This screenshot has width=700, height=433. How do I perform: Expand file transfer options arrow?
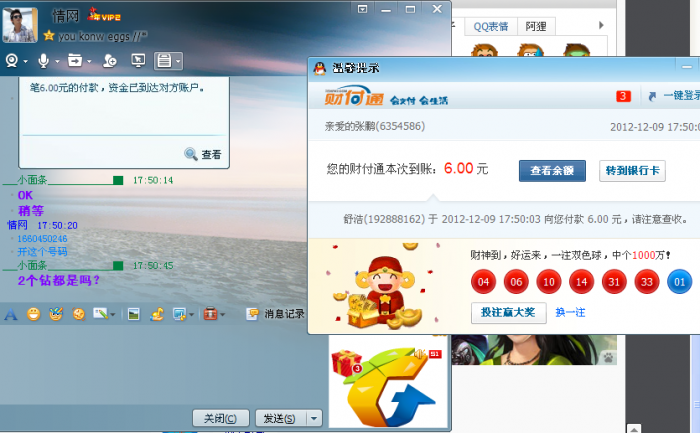[89, 61]
